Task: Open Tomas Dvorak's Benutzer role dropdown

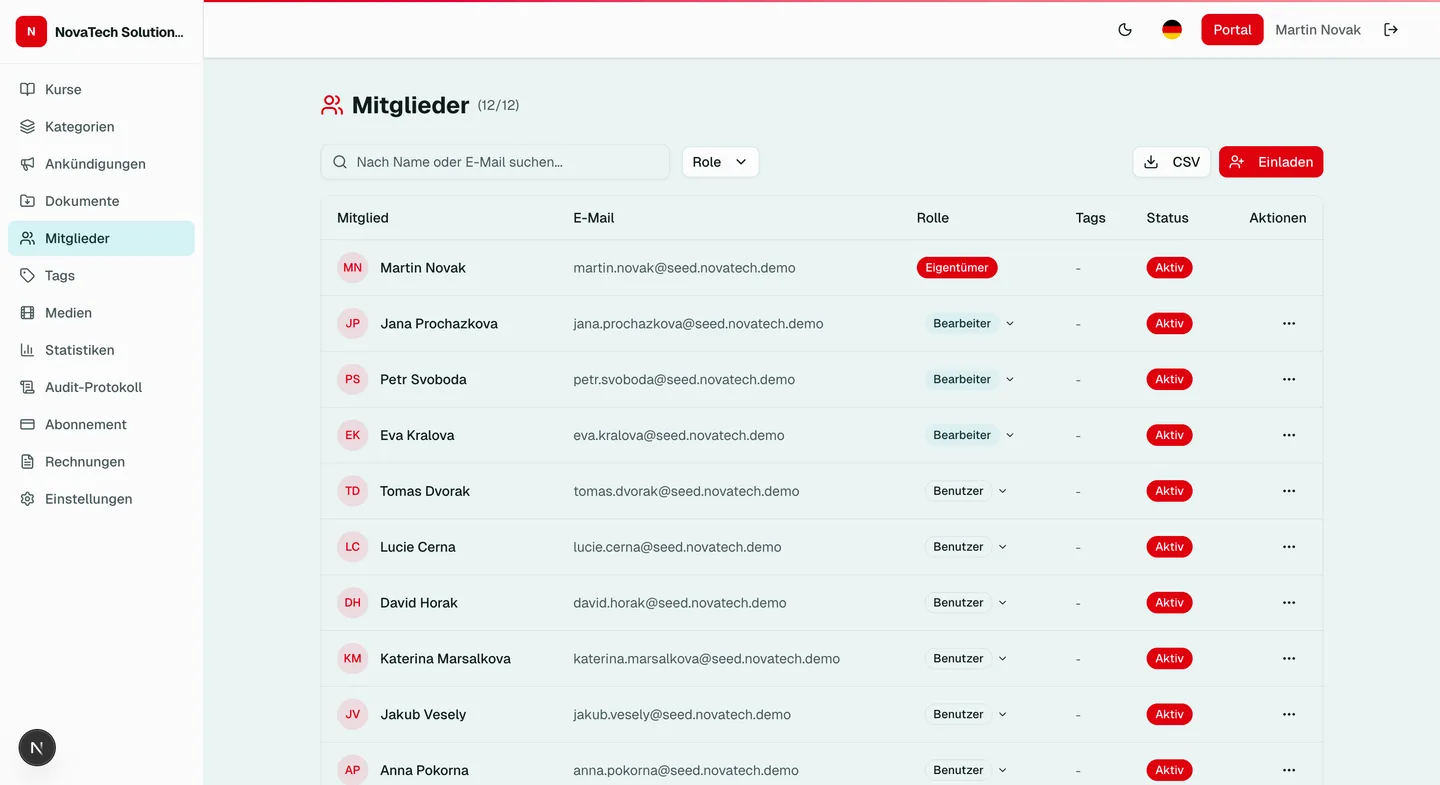Action: [966, 490]
